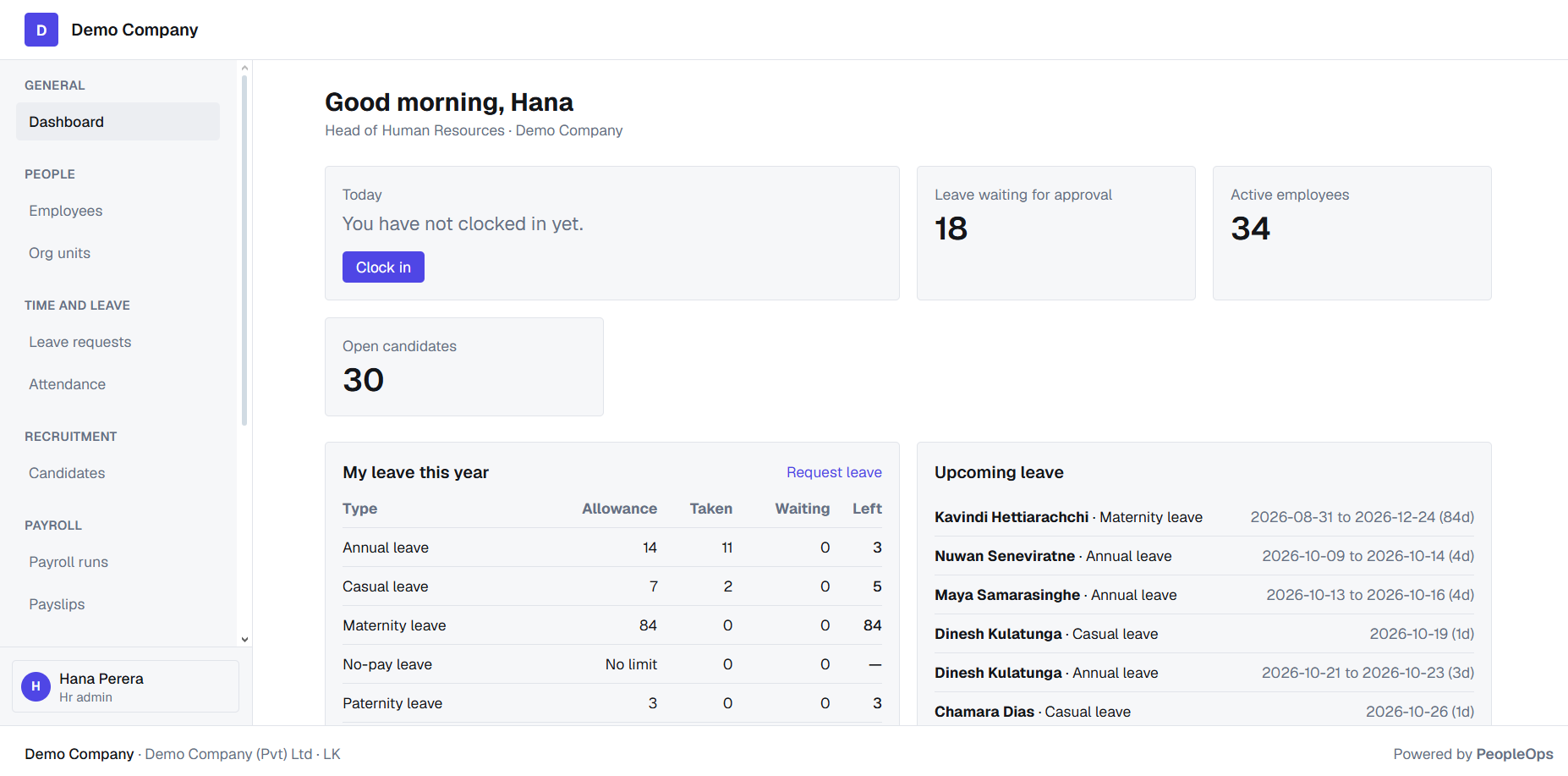Viewport: 1568px width, 776px height.
Task: Click the sidebar scroll down arrow
Action: (244, 640)
